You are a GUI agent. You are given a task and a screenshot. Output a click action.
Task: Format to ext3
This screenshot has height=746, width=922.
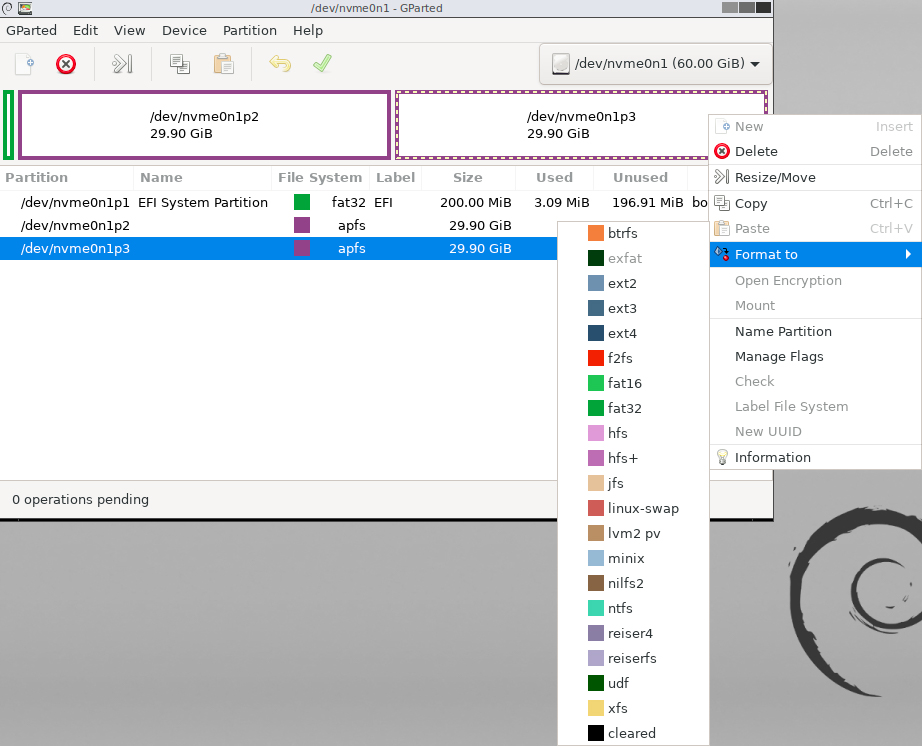(x=633, y=308)
